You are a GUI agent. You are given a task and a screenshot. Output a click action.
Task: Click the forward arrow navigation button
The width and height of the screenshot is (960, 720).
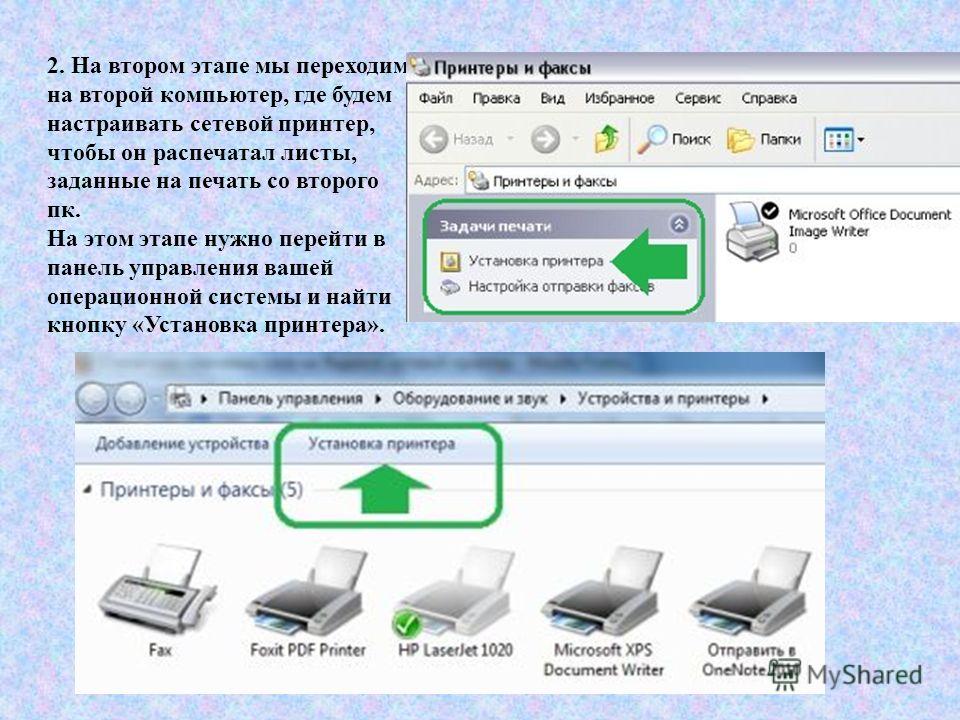click(545, 140)
